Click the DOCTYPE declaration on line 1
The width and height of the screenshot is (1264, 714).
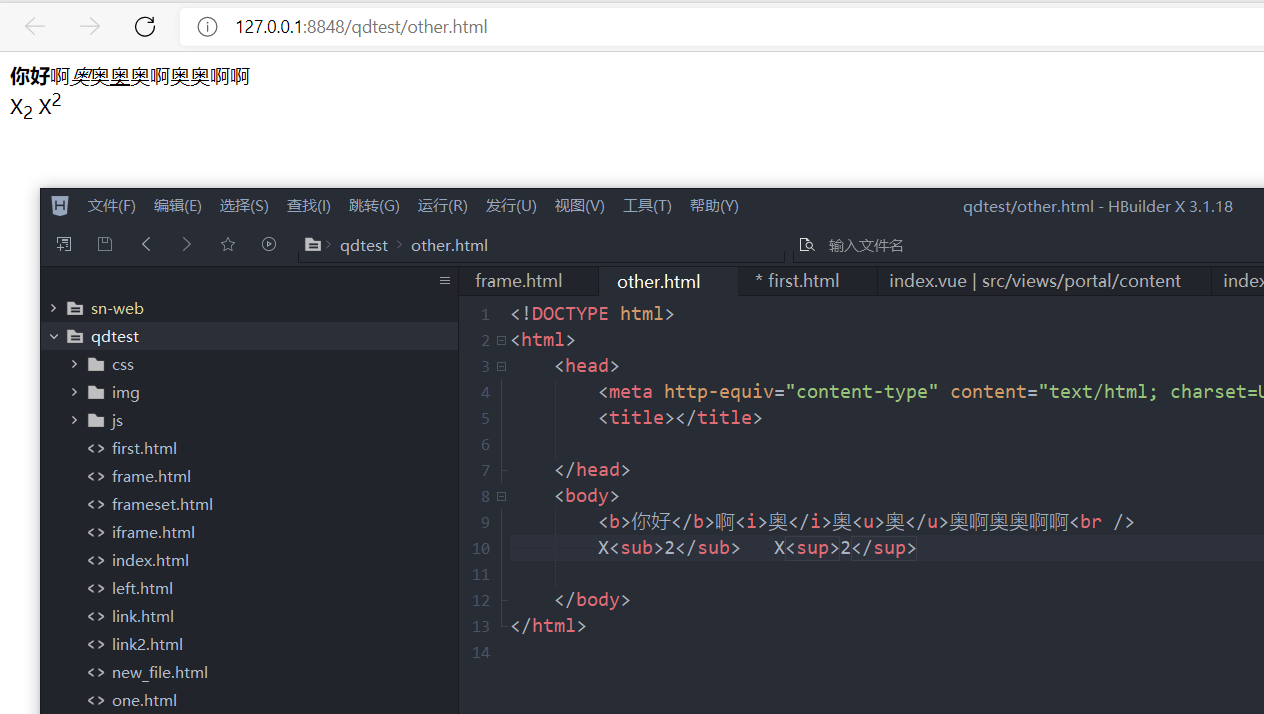click(592, 314)
